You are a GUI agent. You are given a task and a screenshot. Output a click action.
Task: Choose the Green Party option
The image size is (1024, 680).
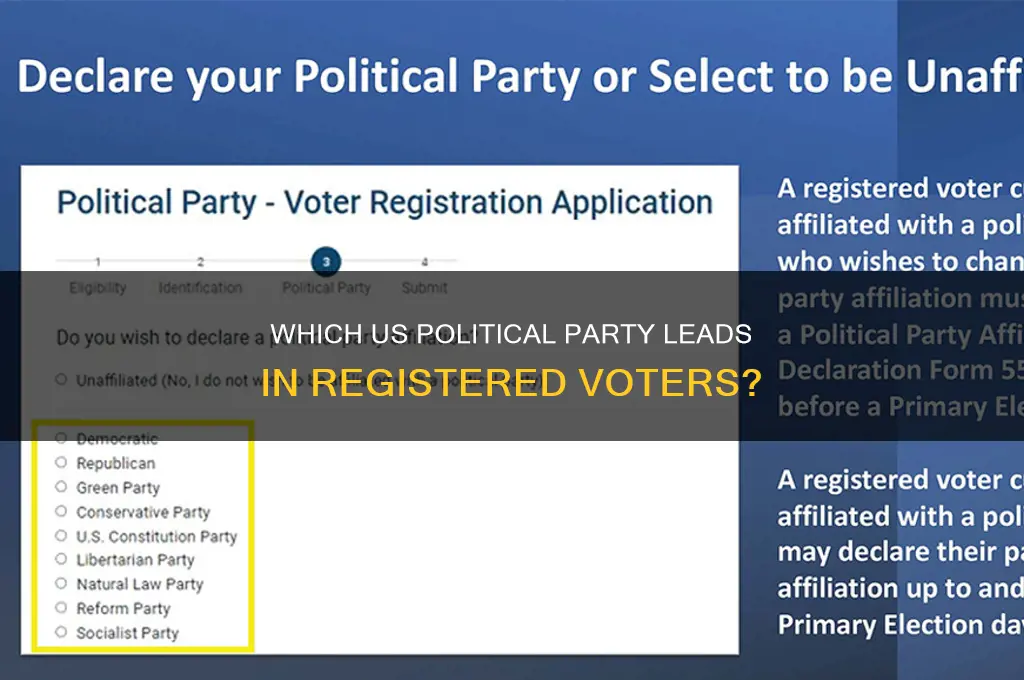(61, 487)
